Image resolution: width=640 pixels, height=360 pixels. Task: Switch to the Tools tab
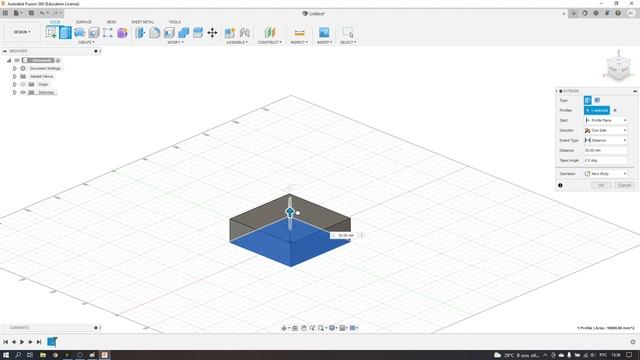175,22
